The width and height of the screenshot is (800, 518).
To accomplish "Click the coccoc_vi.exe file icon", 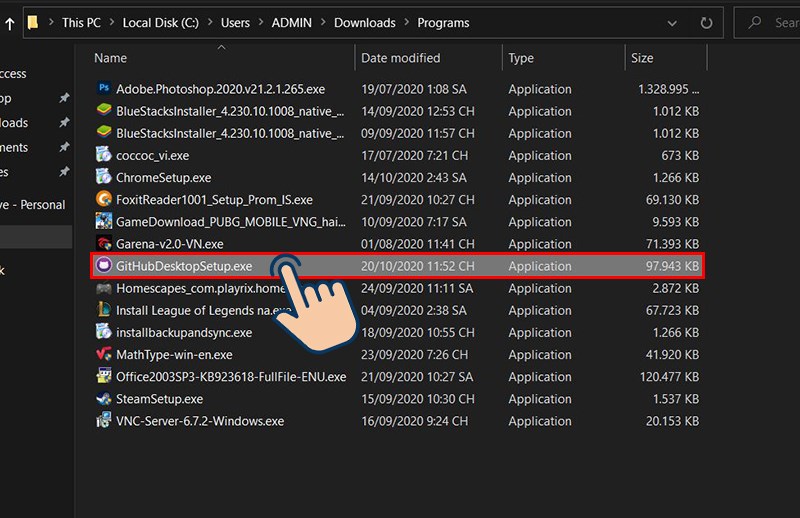I will (104, 155).
